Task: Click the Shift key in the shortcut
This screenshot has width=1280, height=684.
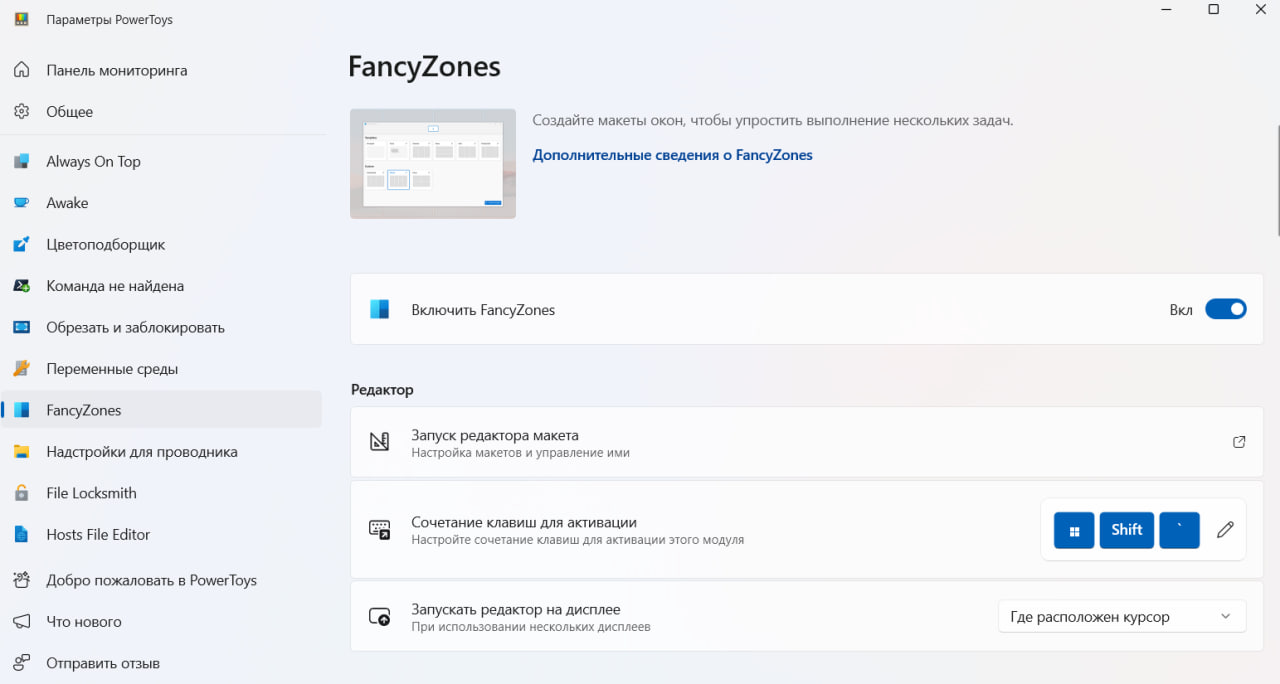Action: tap(1127, 530)
